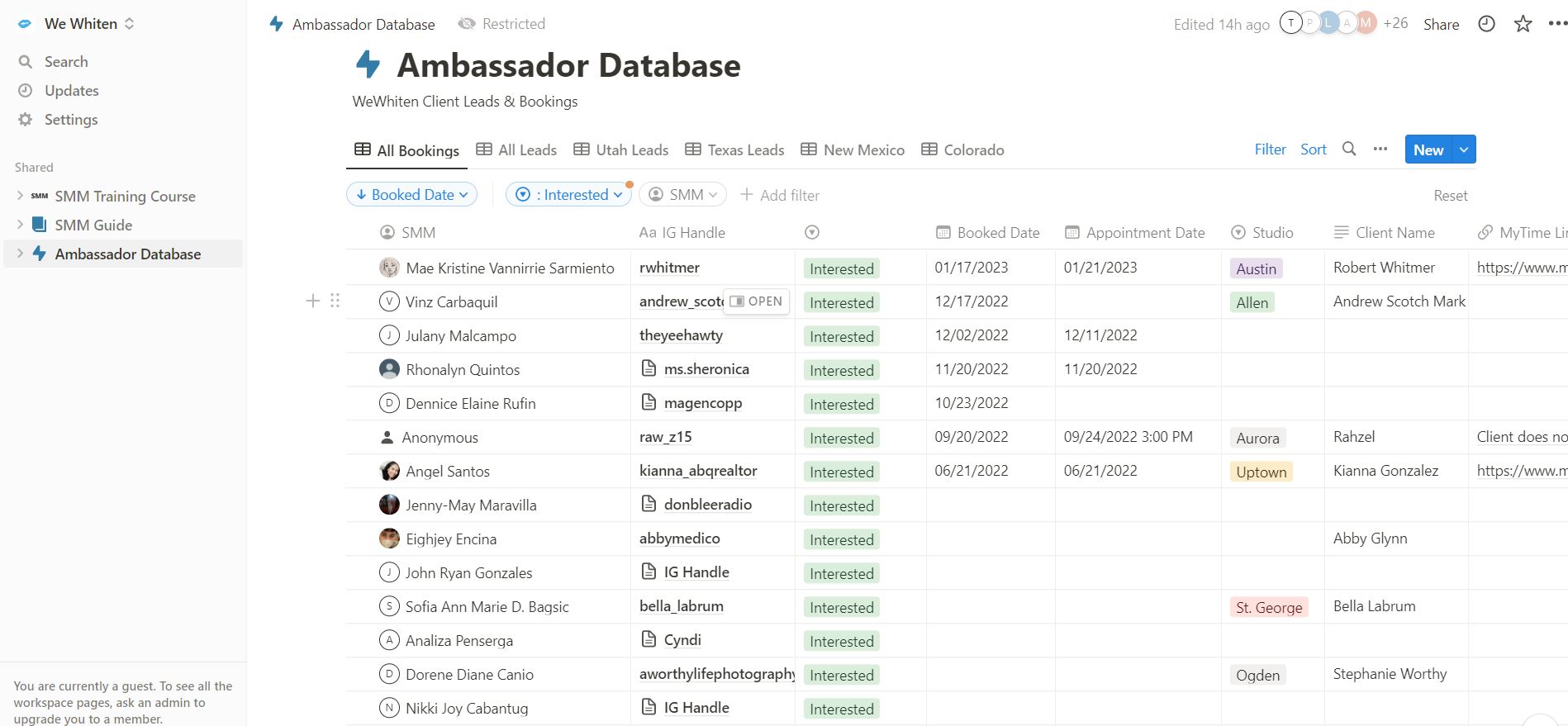Image resolution: width=1568 pixels, height=726 pixels.
Task: Switch to the Utah Leads tab
Action: click(621, 150)
